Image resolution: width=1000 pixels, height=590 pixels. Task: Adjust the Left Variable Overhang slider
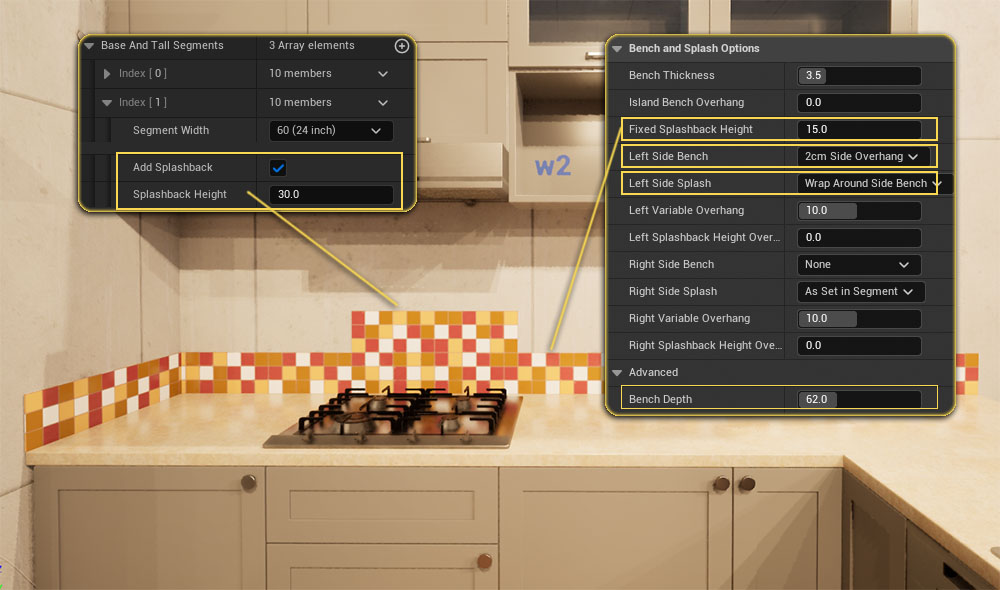[x=858, y=211]
